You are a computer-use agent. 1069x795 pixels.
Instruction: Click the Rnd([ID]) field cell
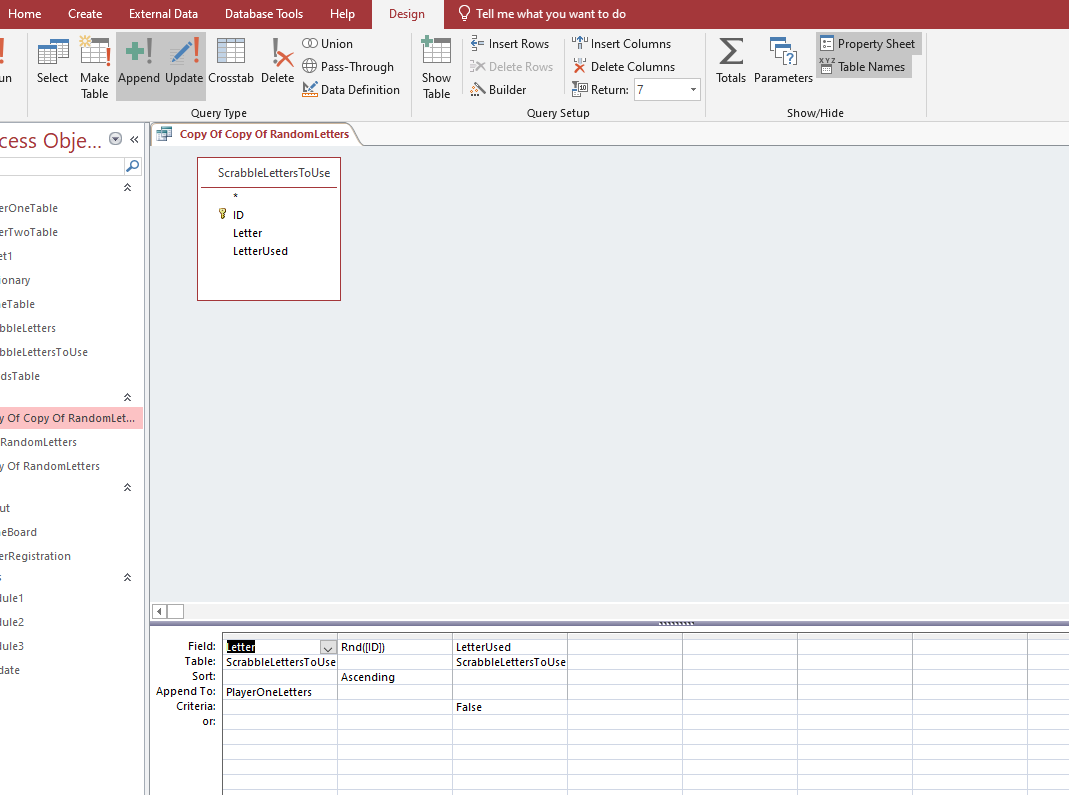tap(395, 647)
